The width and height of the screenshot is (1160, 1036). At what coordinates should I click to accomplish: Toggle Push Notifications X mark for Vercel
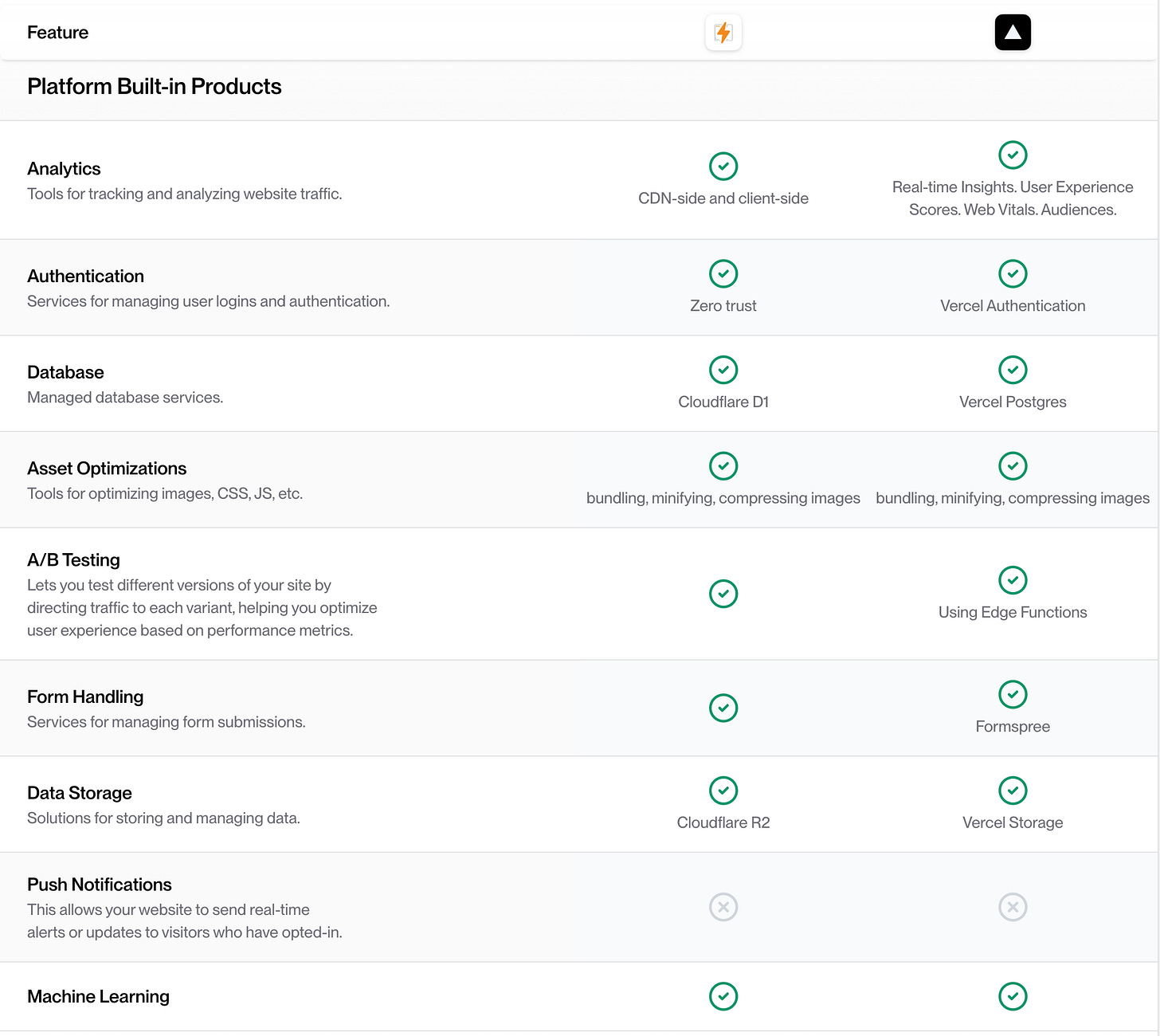pos(1013,907)
